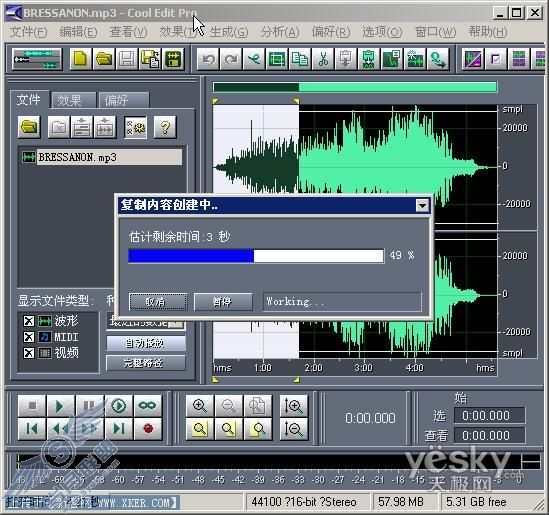Fast-forward the audio
The height and width of the screenshot is (515, 549).
(90, 429)
